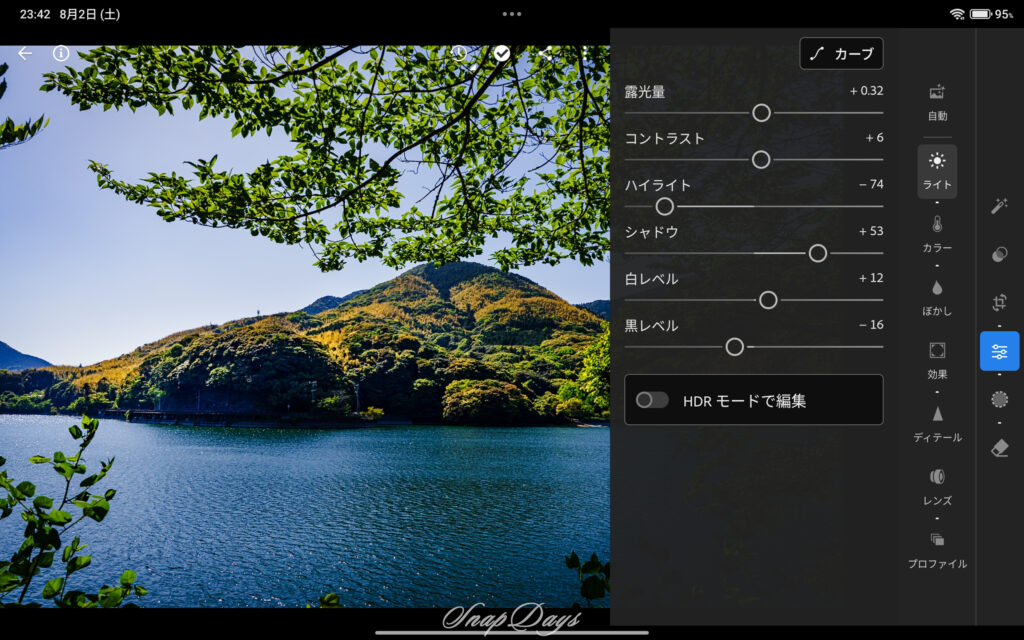Select the Crop tool
This screenshot has width=1024, height=640.
pyautogui.click(x=1000, y=303)
